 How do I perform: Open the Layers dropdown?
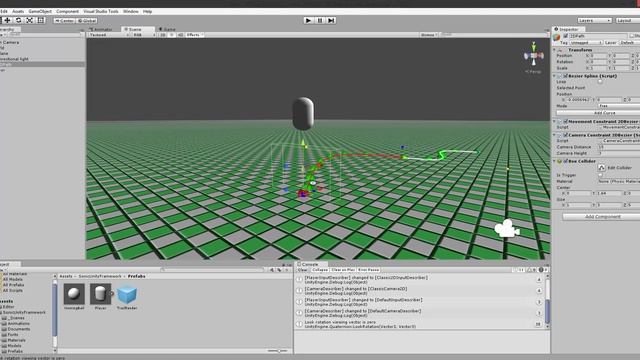point(594,20)
